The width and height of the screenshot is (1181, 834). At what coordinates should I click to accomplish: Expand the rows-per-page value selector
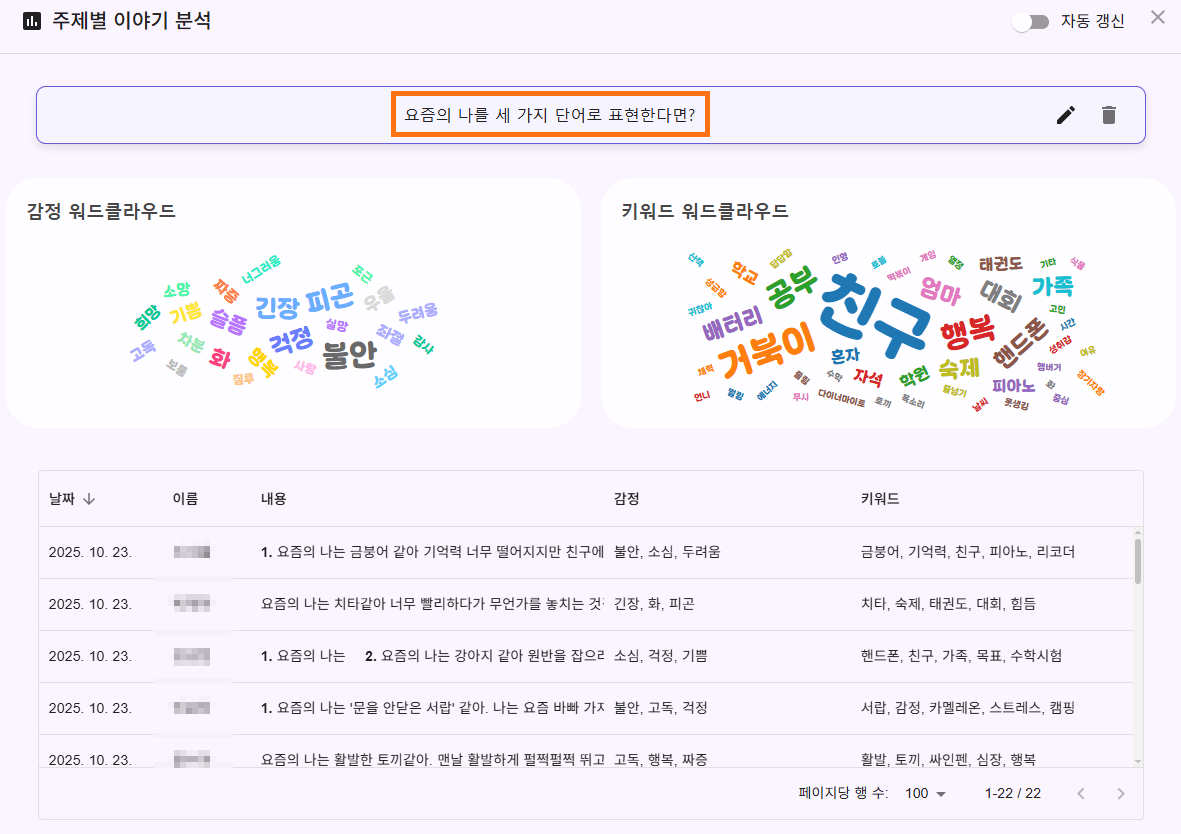pyautogui.click(x=920, y=793)
